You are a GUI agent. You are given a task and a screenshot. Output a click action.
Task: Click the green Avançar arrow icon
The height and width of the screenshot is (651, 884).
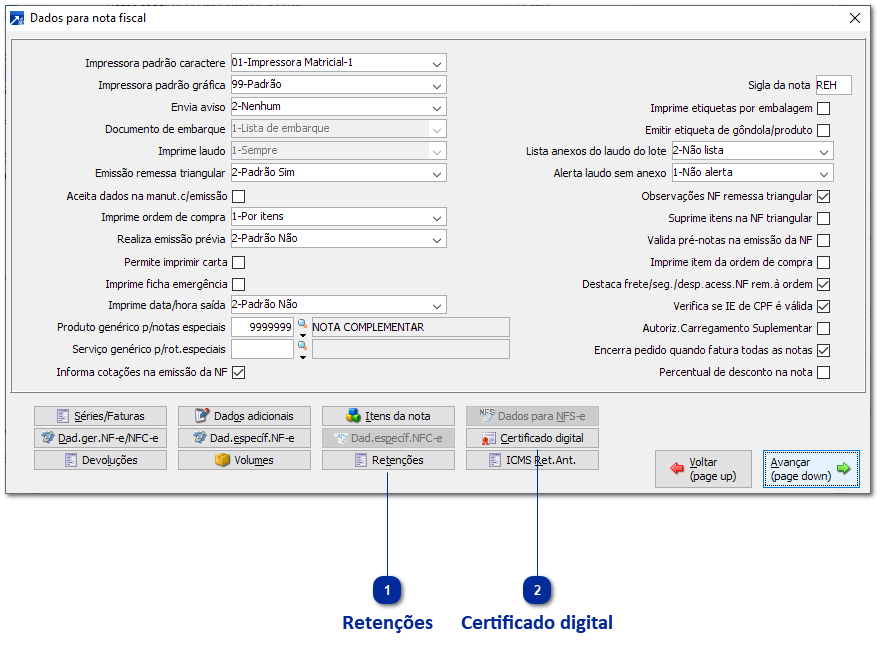tap(843, 468)
